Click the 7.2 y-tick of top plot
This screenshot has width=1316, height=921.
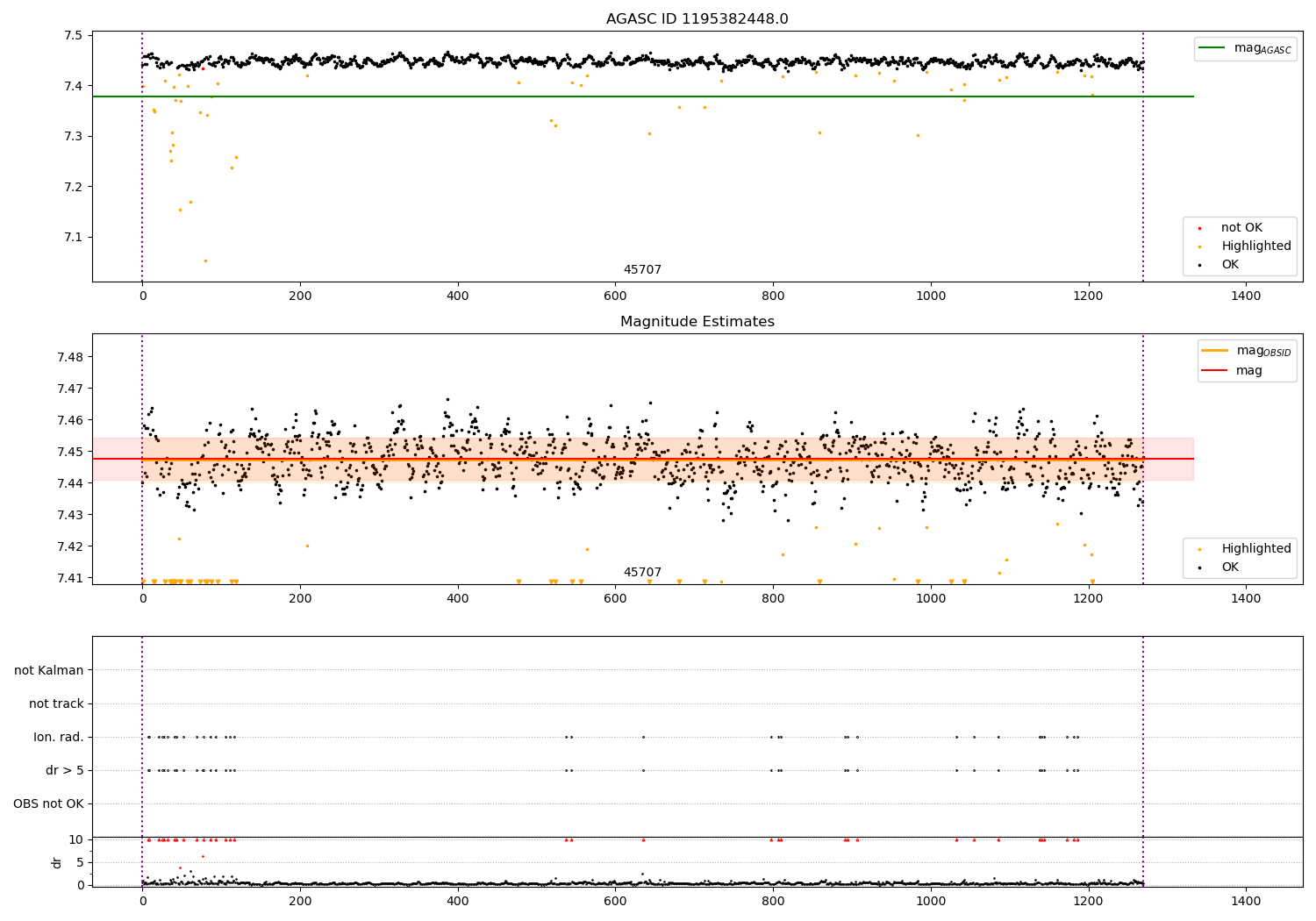click(75, 187)
